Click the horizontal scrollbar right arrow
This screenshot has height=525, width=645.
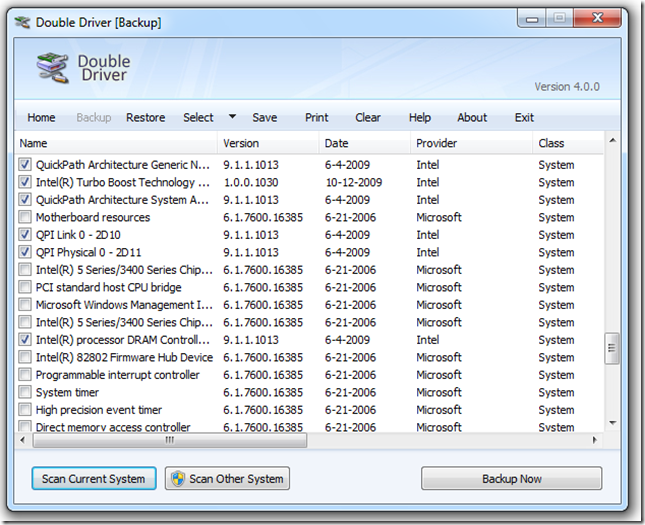coord(594,440)
